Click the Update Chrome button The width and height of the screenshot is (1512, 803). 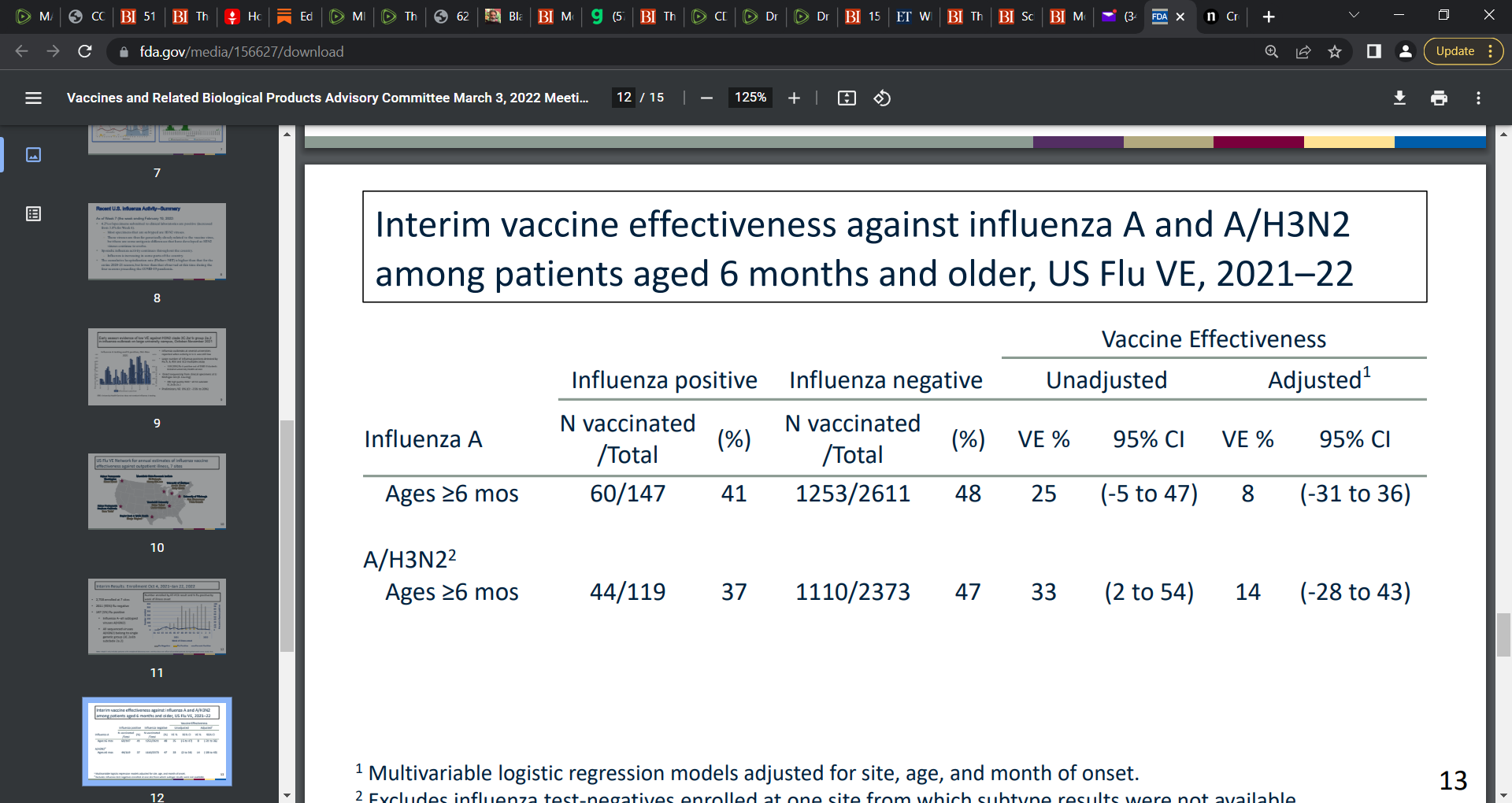coord(1463,51)
